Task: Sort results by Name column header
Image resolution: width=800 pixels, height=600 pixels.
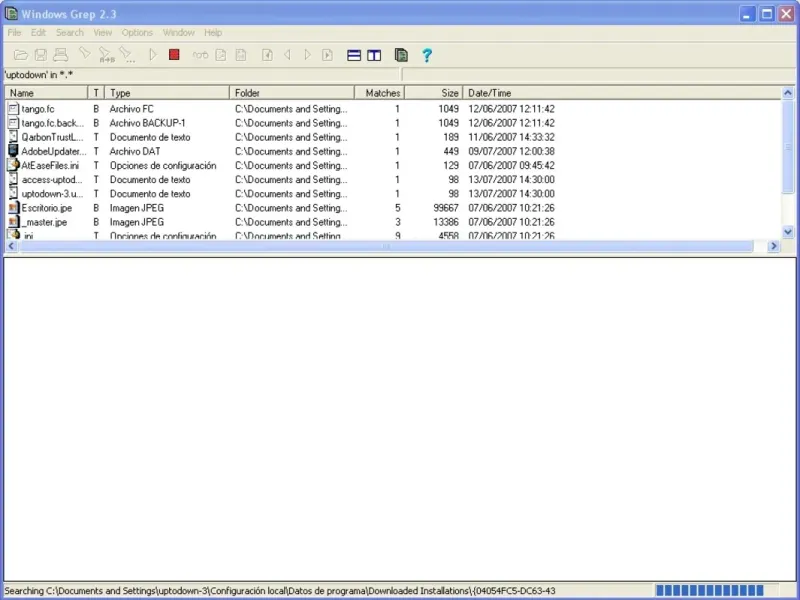Action: click(x=46, y=93)
